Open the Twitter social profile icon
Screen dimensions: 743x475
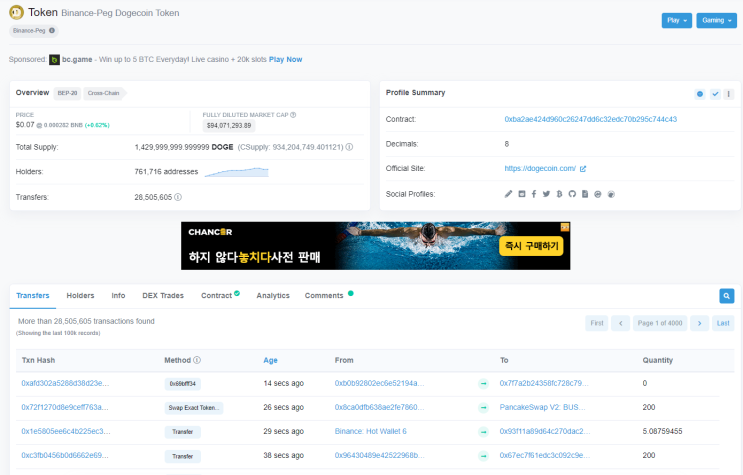[546, 194]
